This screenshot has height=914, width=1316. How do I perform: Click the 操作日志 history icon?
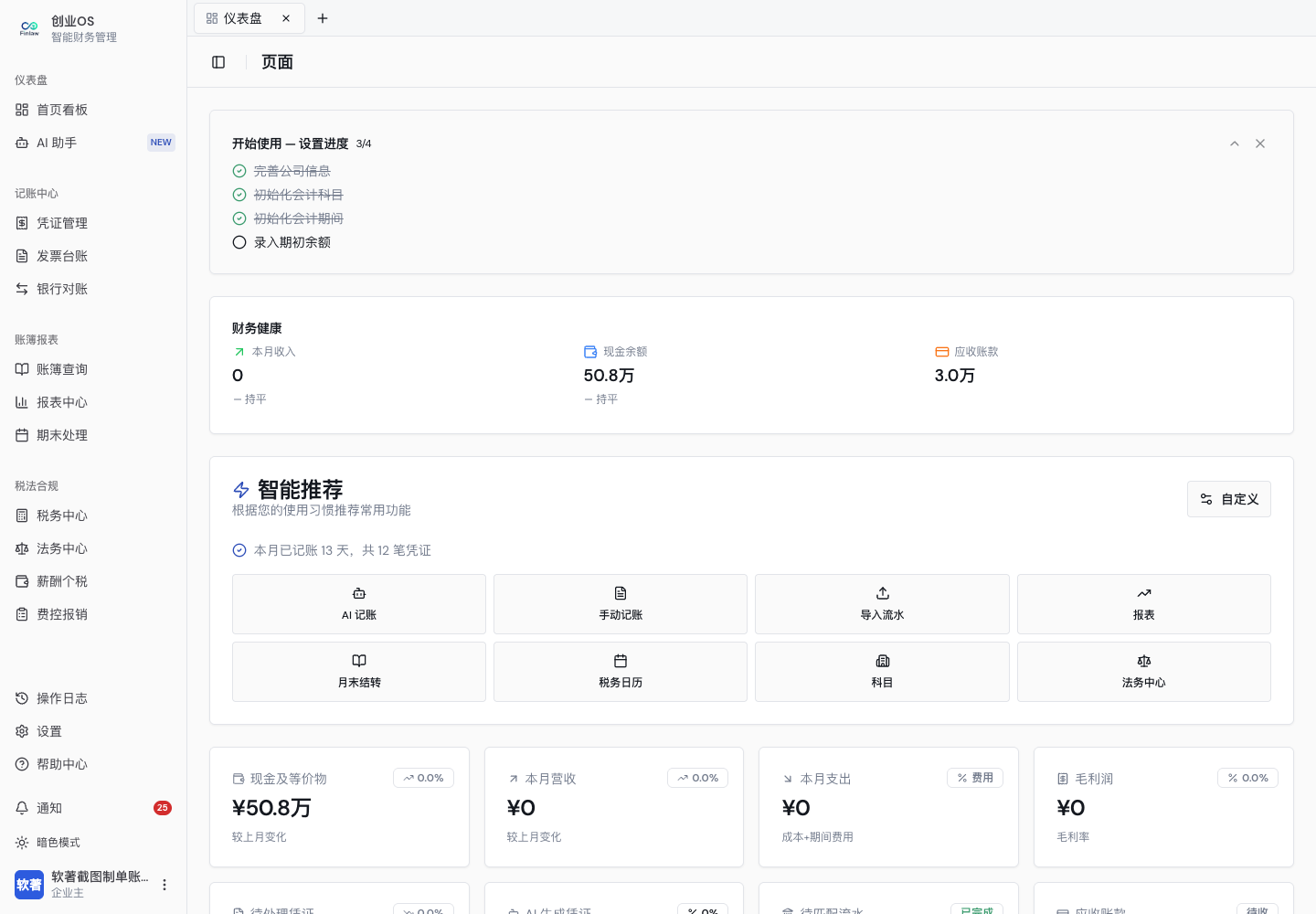tap(22, 698)
